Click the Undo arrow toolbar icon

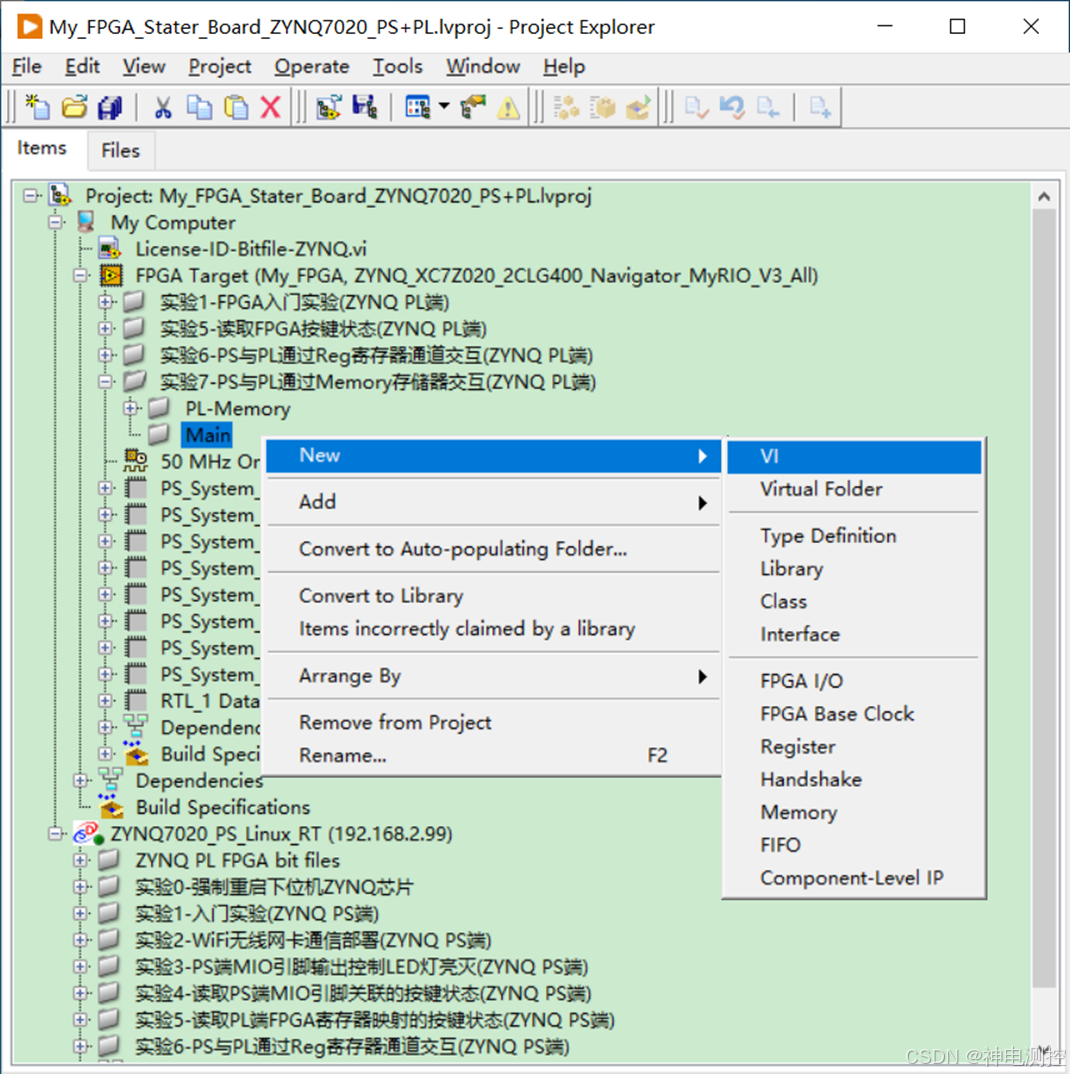point(732,107)
